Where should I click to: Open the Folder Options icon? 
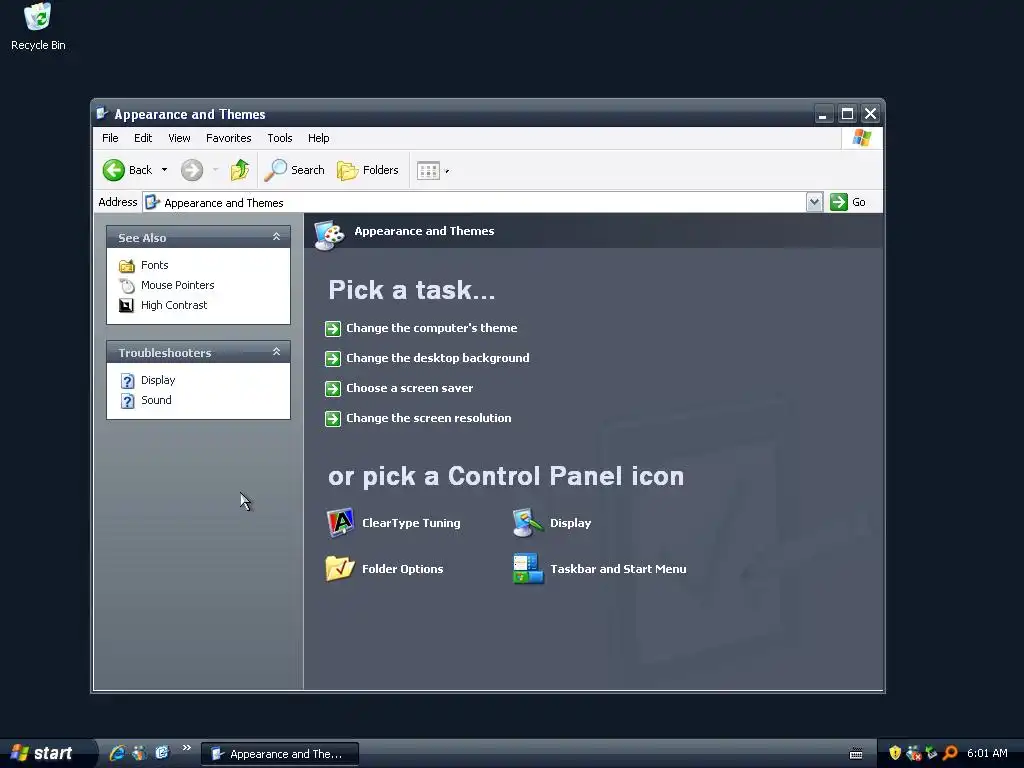pyautogui.click(x=340, y=568)
